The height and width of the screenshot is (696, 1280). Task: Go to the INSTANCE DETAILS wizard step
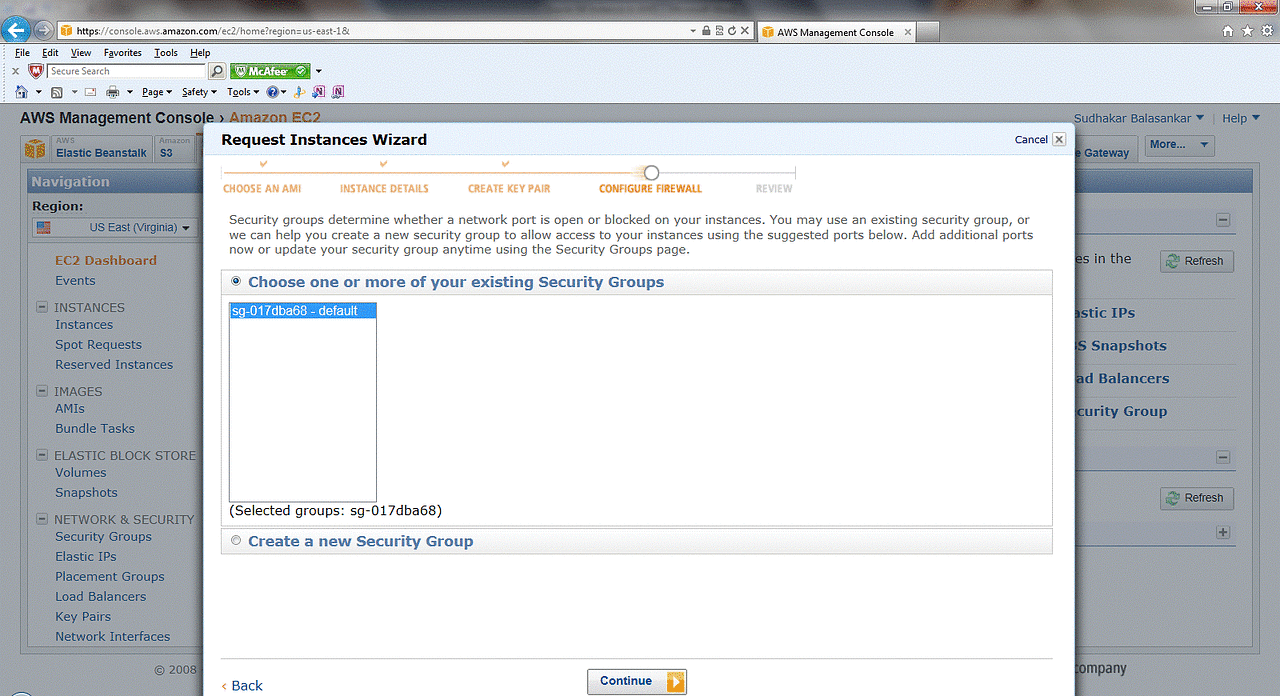point(384,188)
